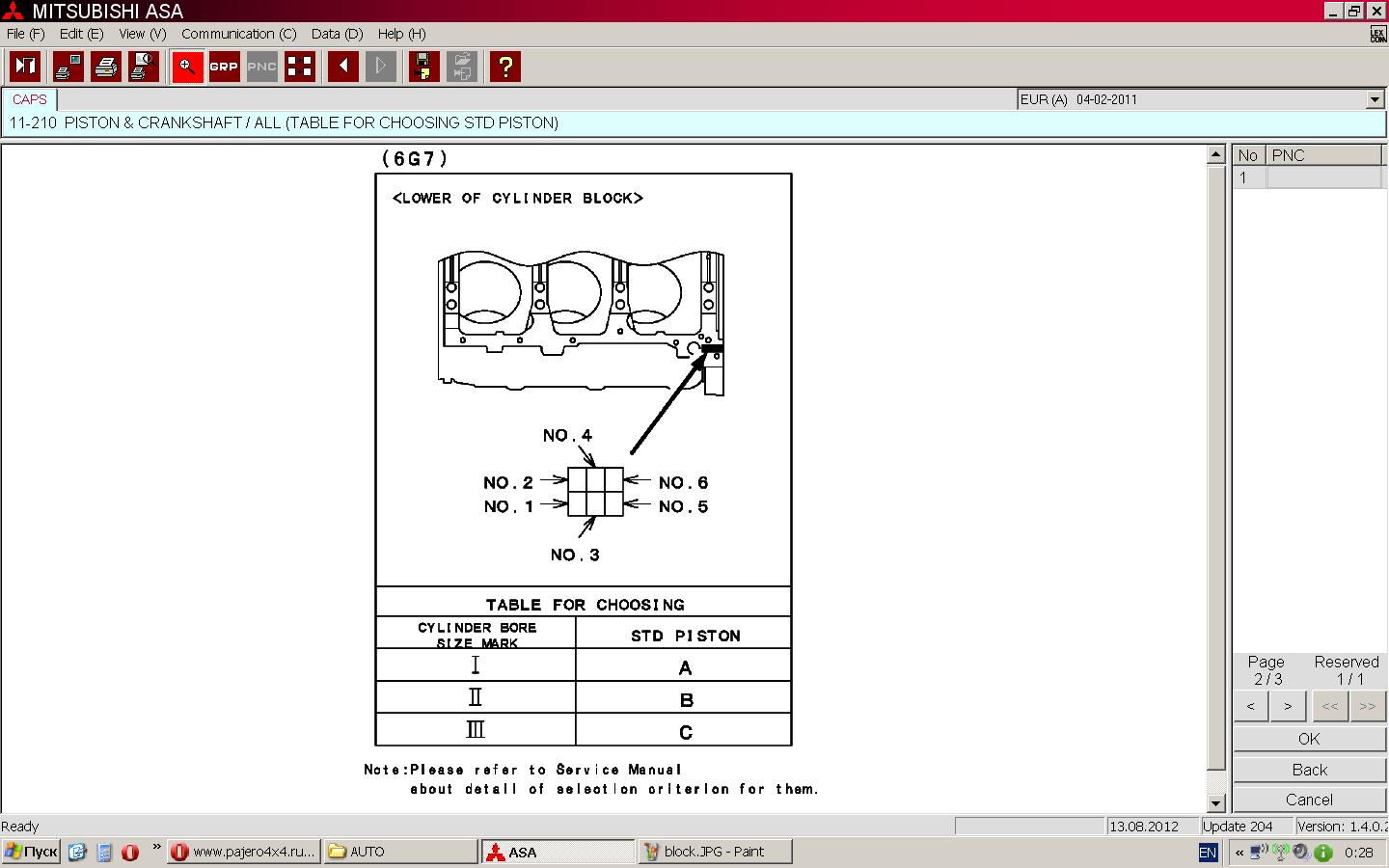Go to next page with > button
Image resolution: width=1389 pixels, height=868 pixels.
tap(1288, 706)
